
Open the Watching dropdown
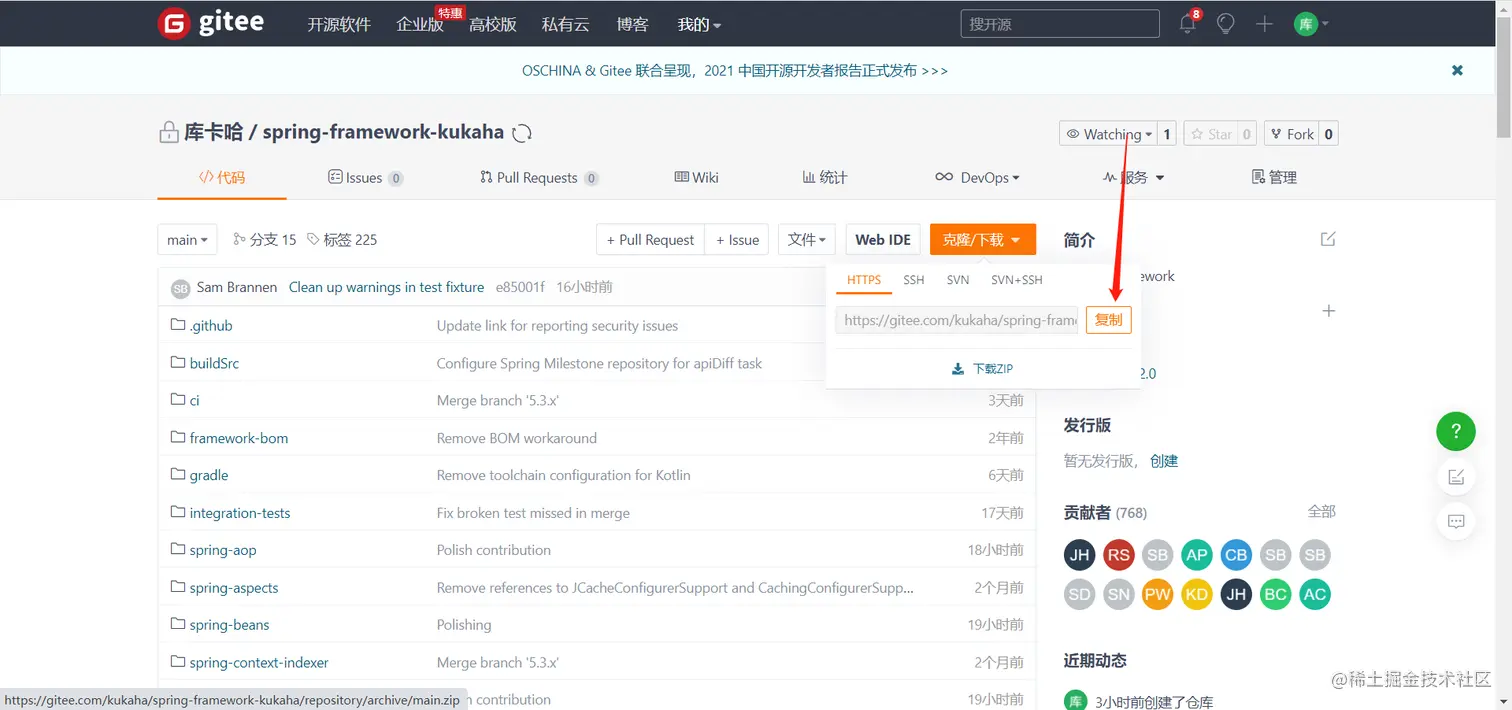(x=1109, y=134)
